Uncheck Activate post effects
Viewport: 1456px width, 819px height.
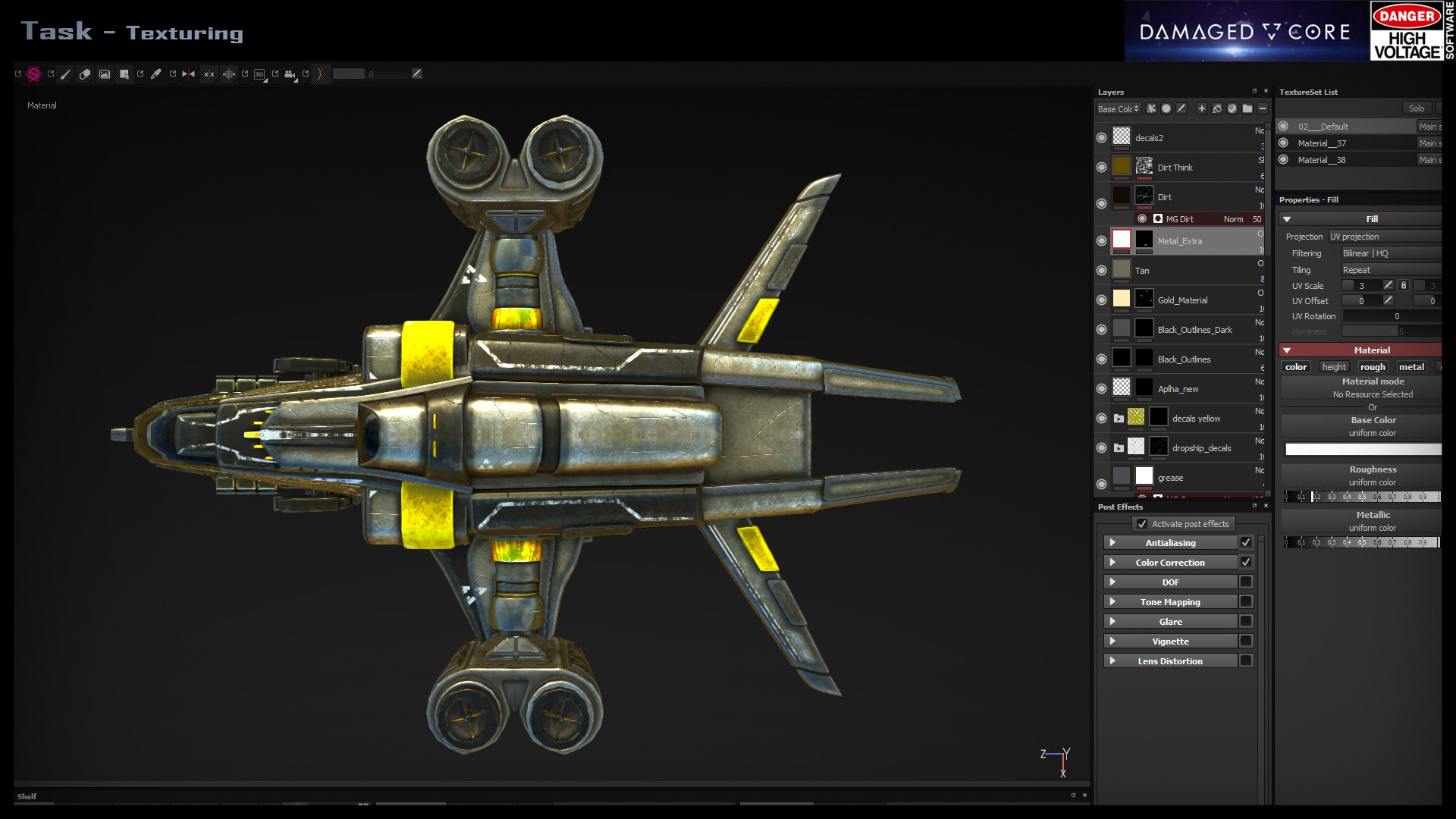pos(1142,524)
